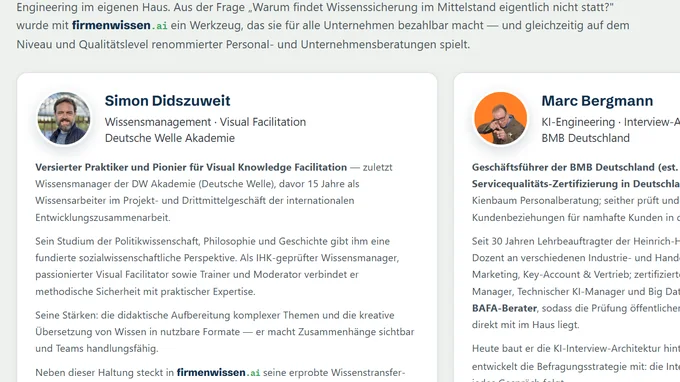Viewport: 680px width, 382px height.
Task: Select the name heading Simon Didszuweit
Action: click(x=167, y=101)
